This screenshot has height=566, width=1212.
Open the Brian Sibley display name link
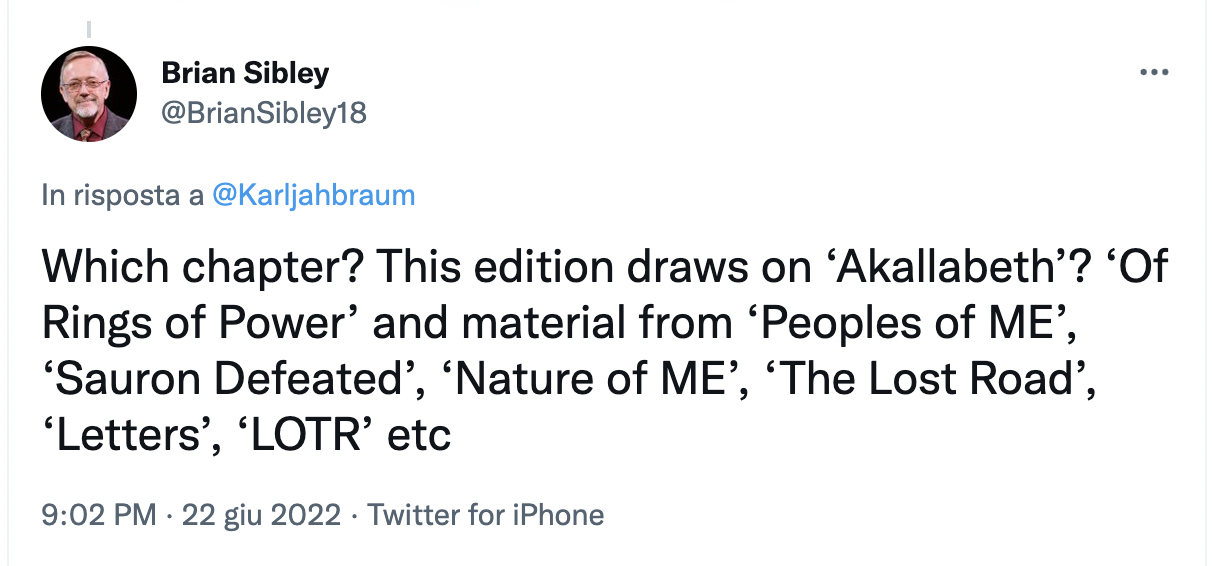coord(245,73)
